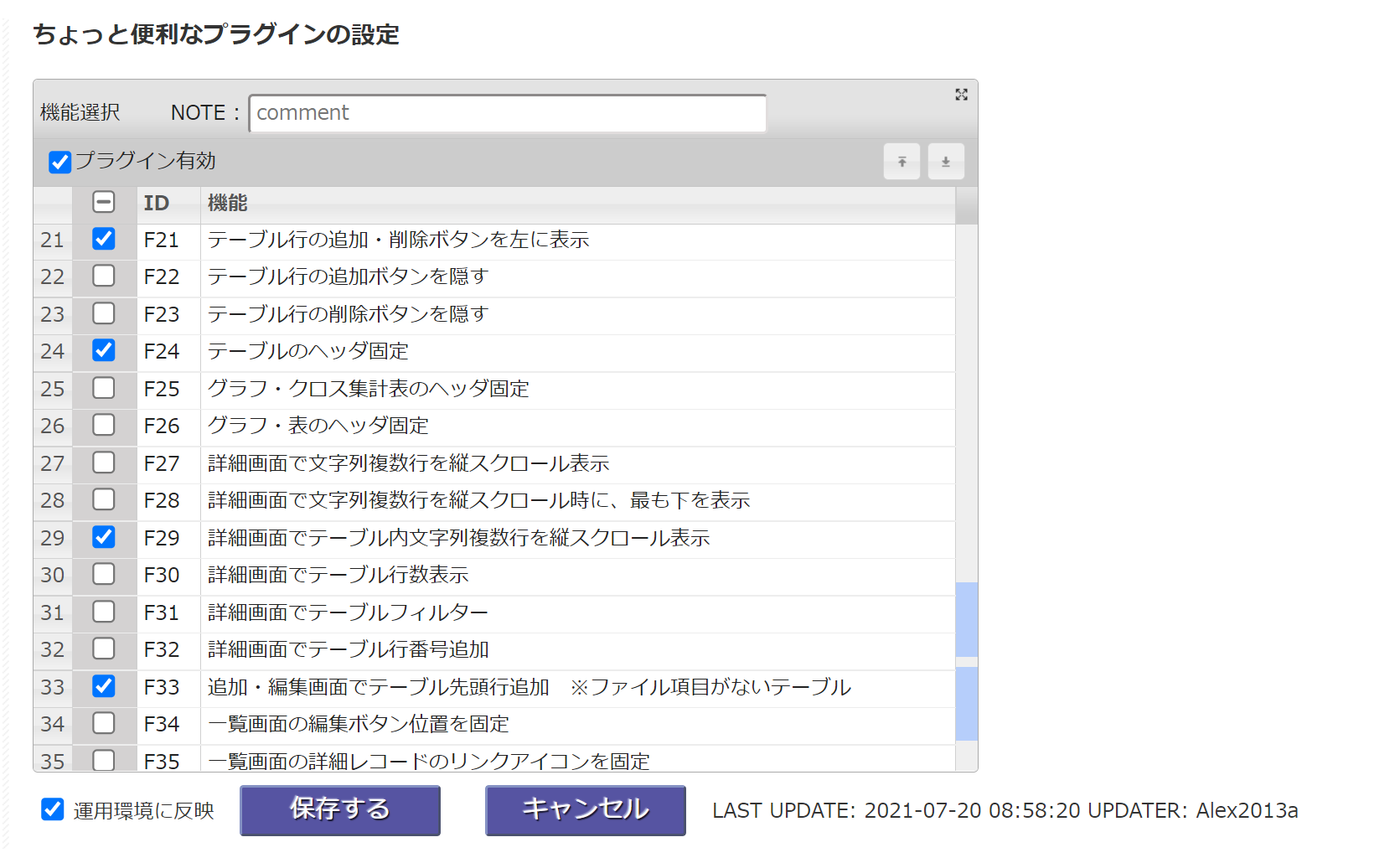Click text 一覧画面の編集ボタン位置を固定
Image resolution: width=1400 pixels, height=863 pixels.
tap(359, 724)
